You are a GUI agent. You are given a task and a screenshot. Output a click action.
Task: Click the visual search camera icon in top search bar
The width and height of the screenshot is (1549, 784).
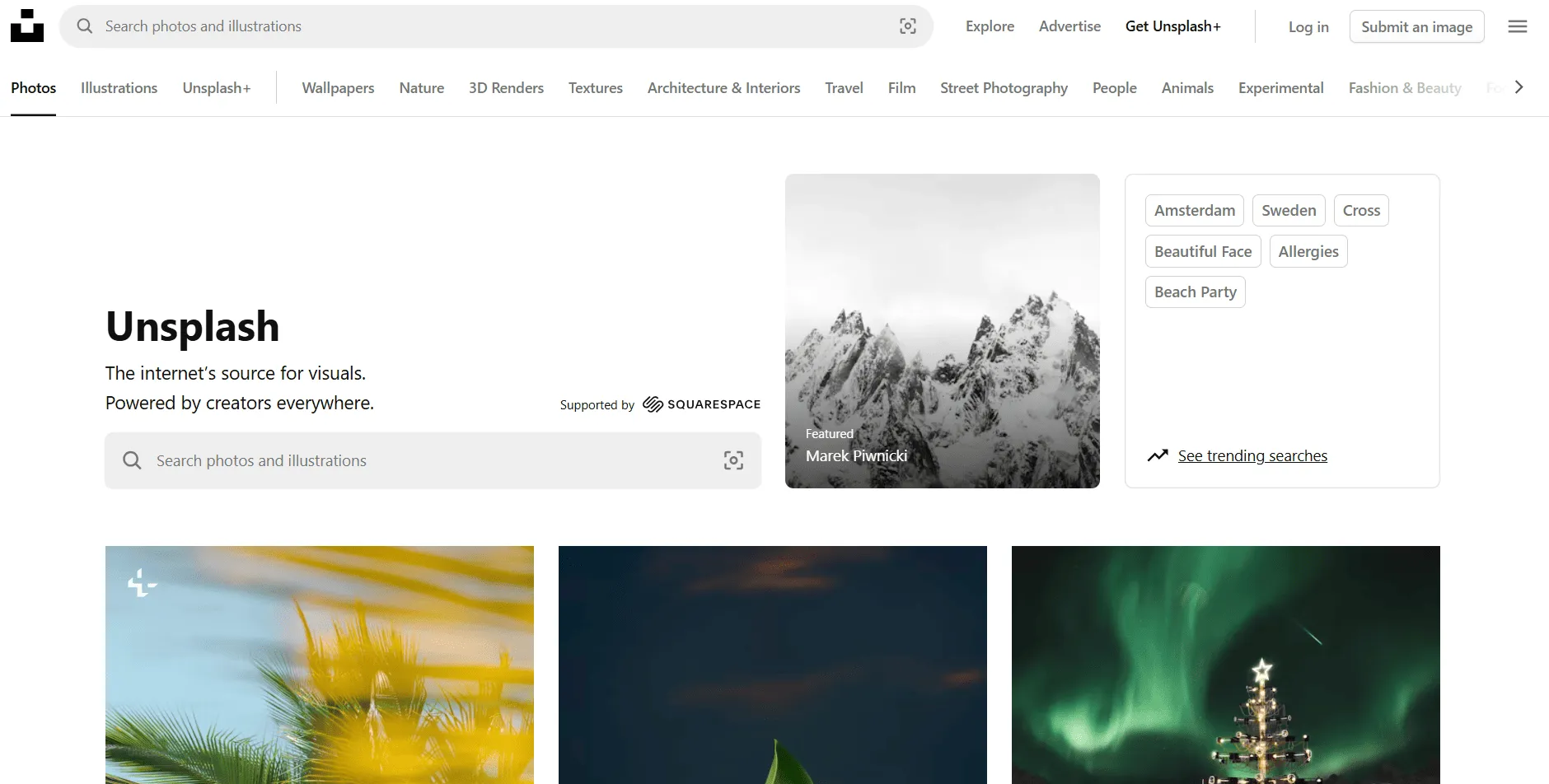907,26
